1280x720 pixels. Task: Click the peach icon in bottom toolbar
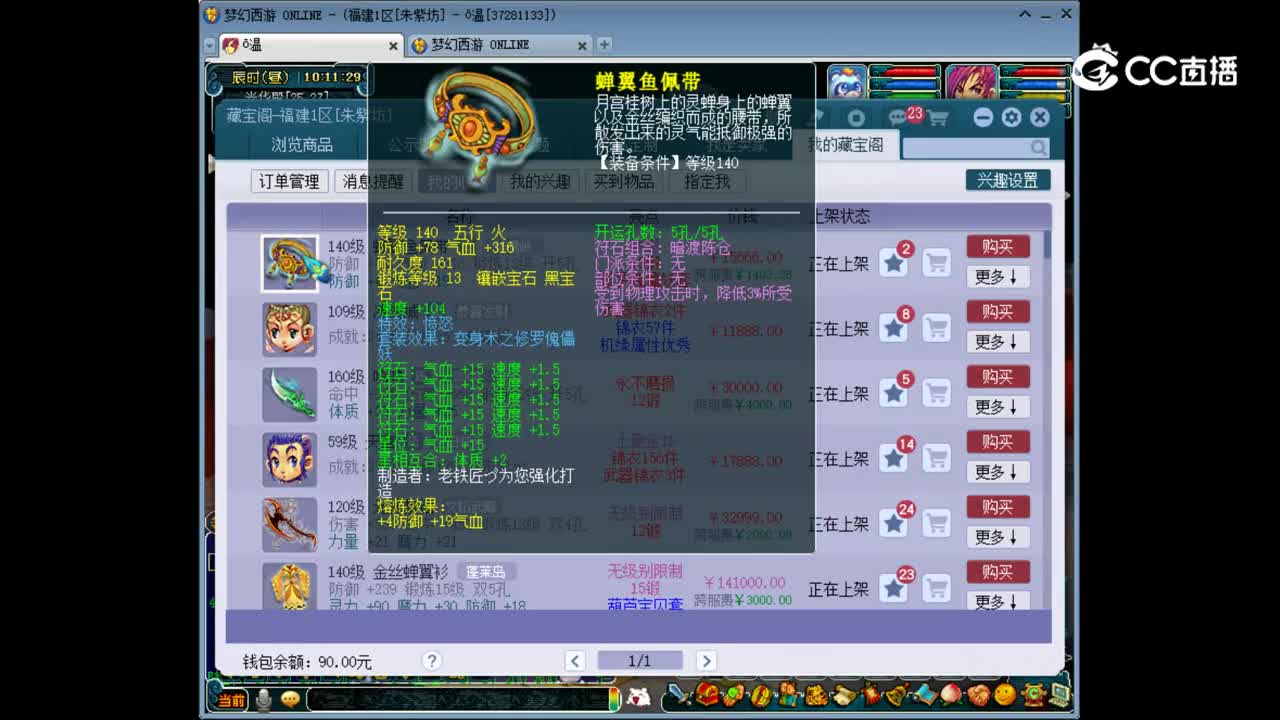951,695
